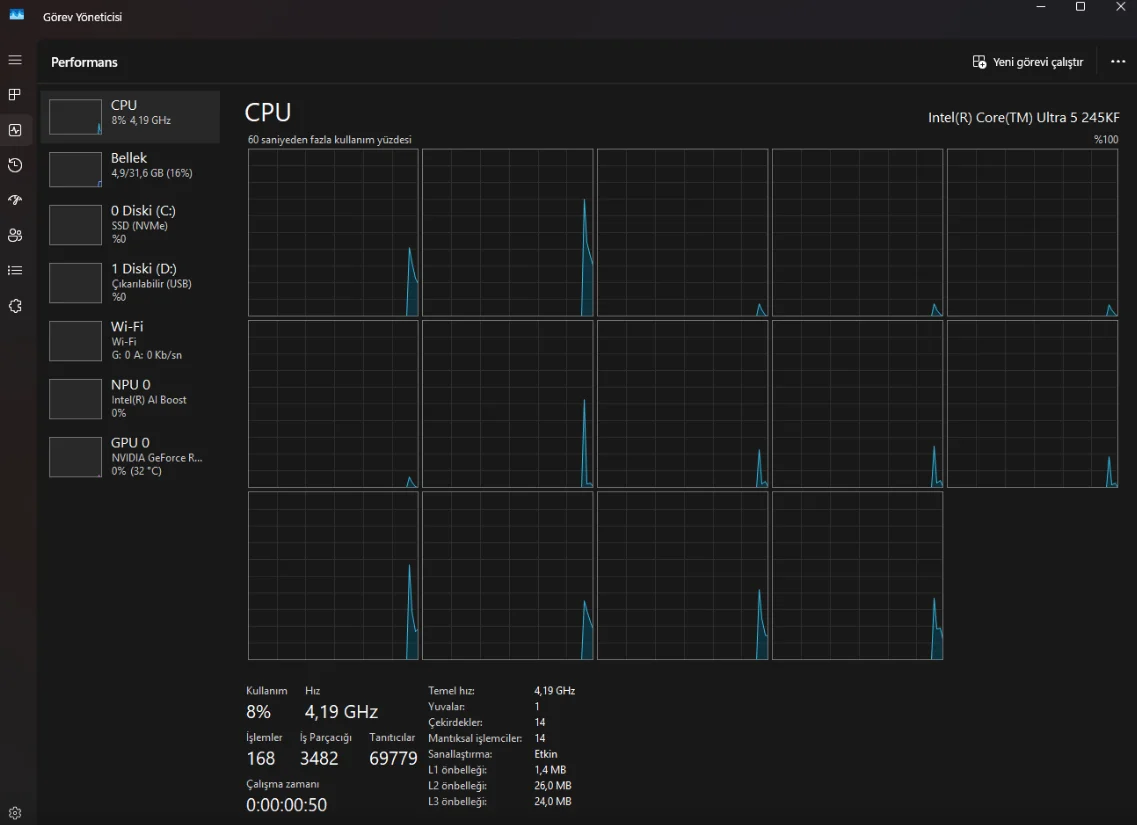Click the '69779' Tanıtıcılar value

(x=393, y=758)
